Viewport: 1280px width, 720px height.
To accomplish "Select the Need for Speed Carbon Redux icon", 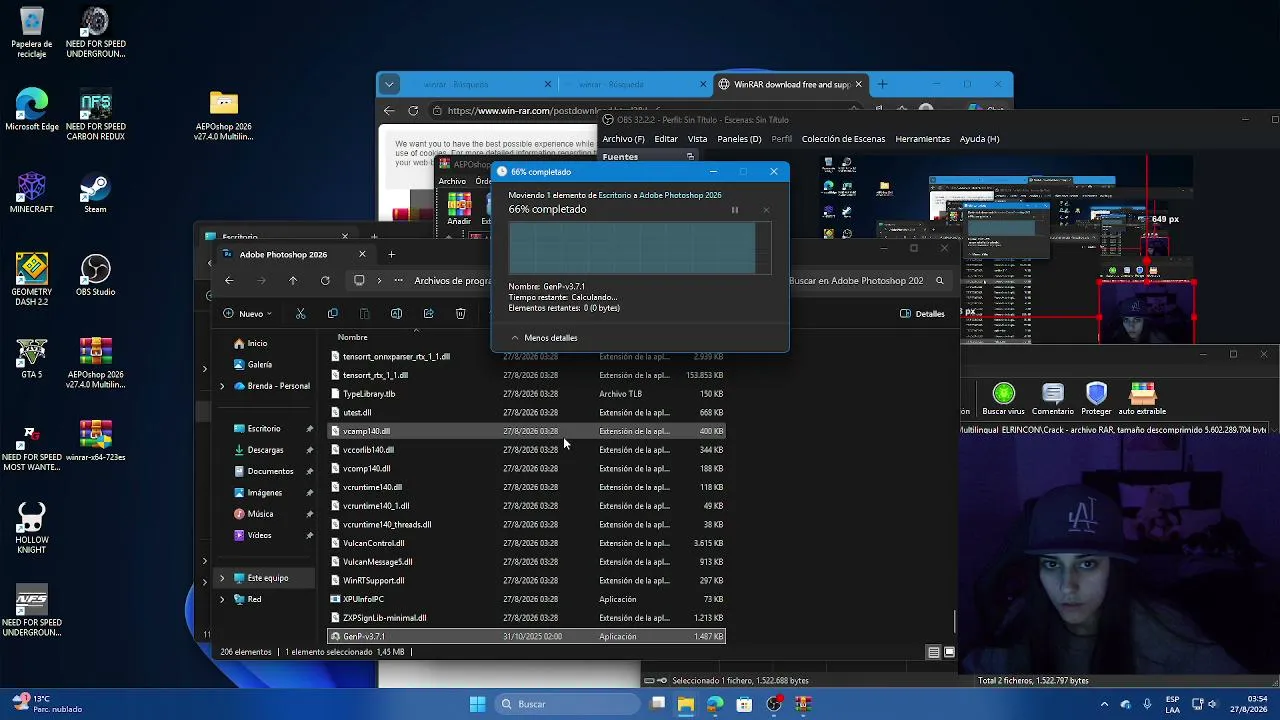I will [x=95, y=115].
